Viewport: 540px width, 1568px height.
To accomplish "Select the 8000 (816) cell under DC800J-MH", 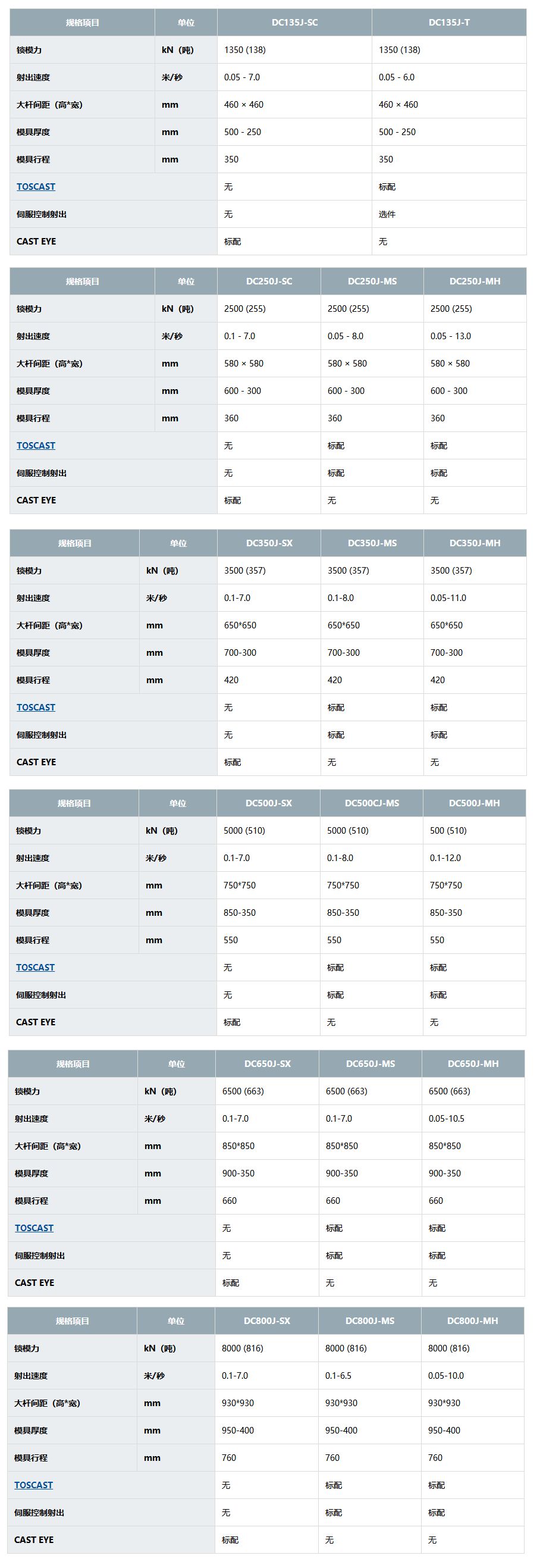I will point(448,1348).
